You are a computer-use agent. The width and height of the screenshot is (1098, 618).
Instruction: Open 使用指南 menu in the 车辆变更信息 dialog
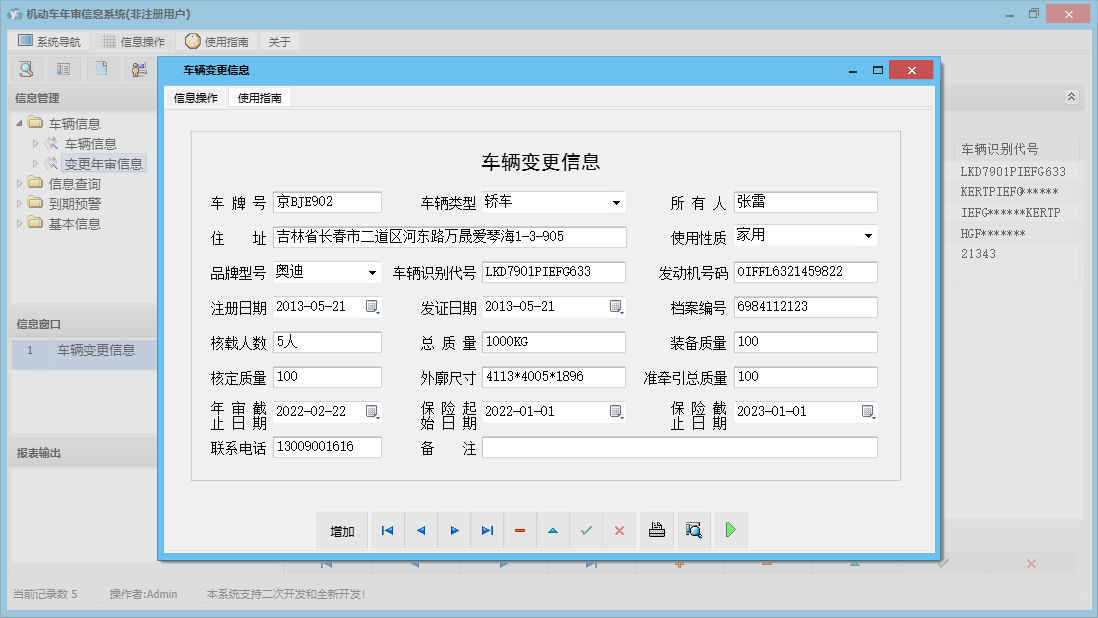click(x=259, y=98)
